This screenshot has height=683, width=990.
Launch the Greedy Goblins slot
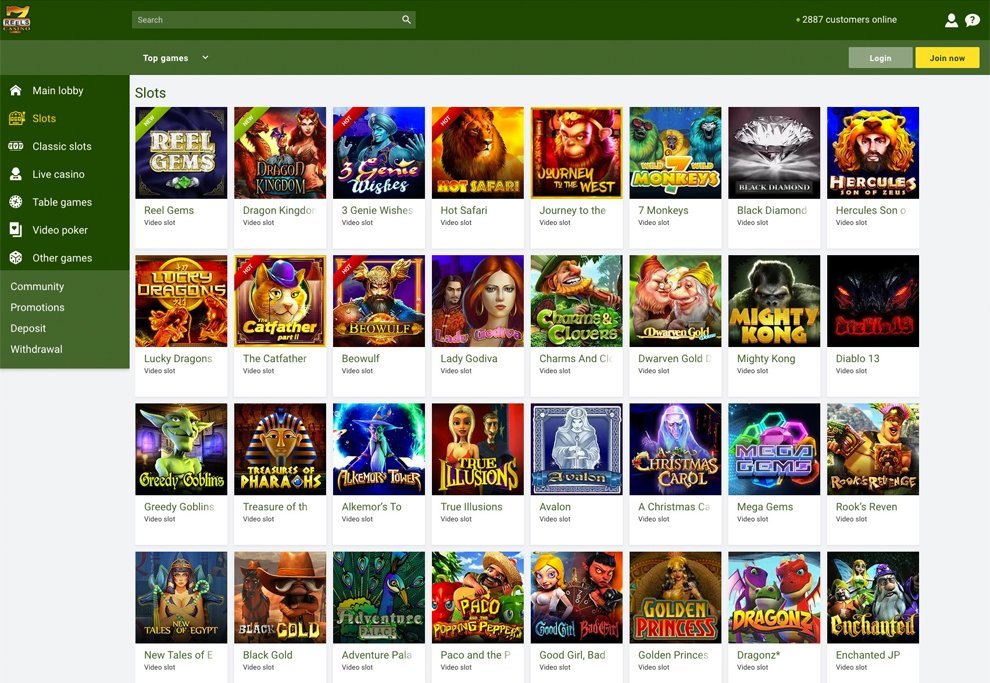181,449
